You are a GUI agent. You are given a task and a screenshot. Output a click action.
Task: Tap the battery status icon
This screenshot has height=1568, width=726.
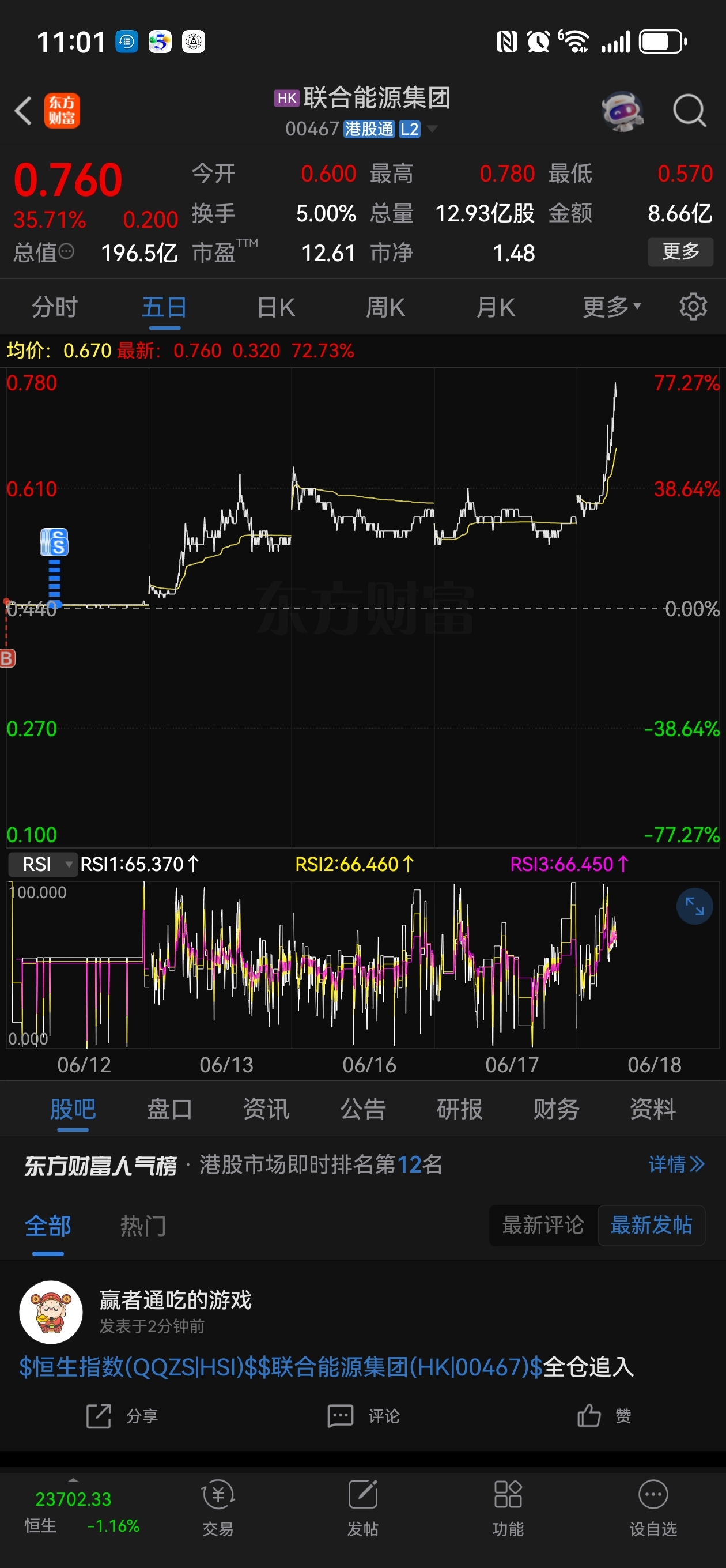coord(663,42)
